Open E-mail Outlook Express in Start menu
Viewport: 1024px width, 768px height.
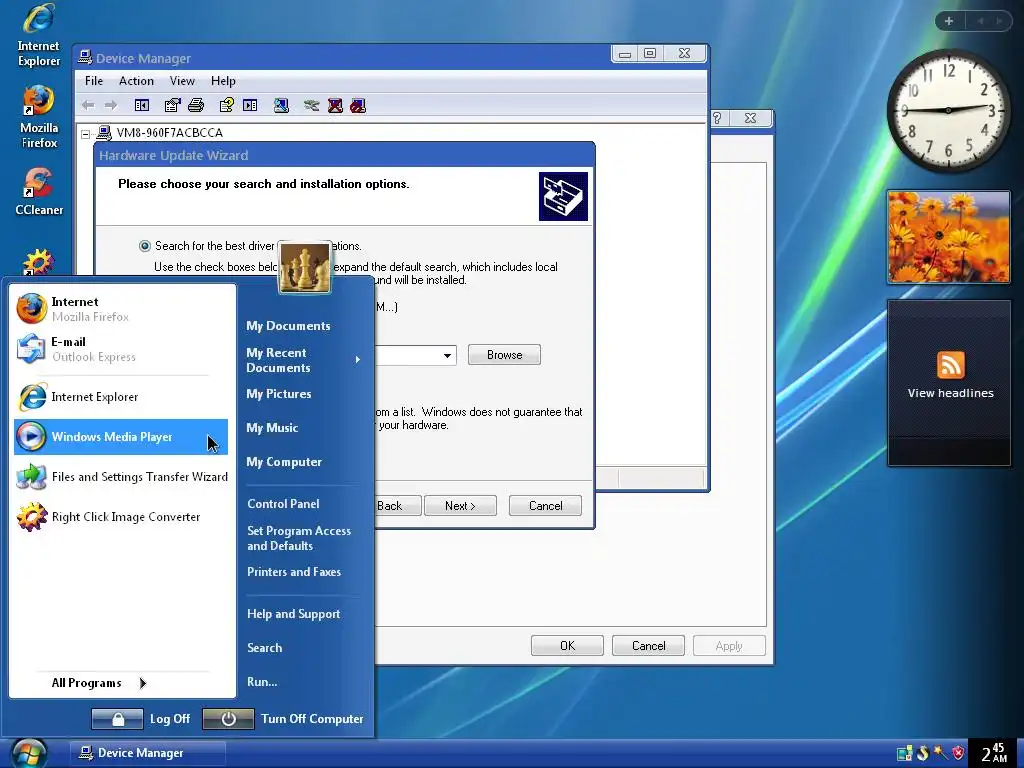pyautogui.click(x=121, y=349)
